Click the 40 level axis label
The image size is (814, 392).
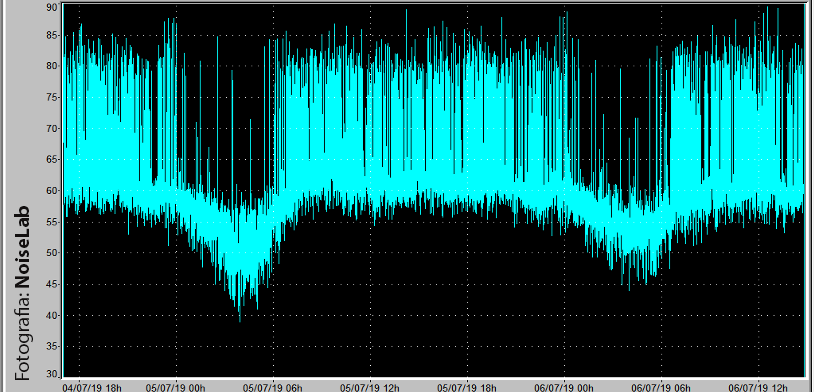pyautogui.click(x=52, y=315)
